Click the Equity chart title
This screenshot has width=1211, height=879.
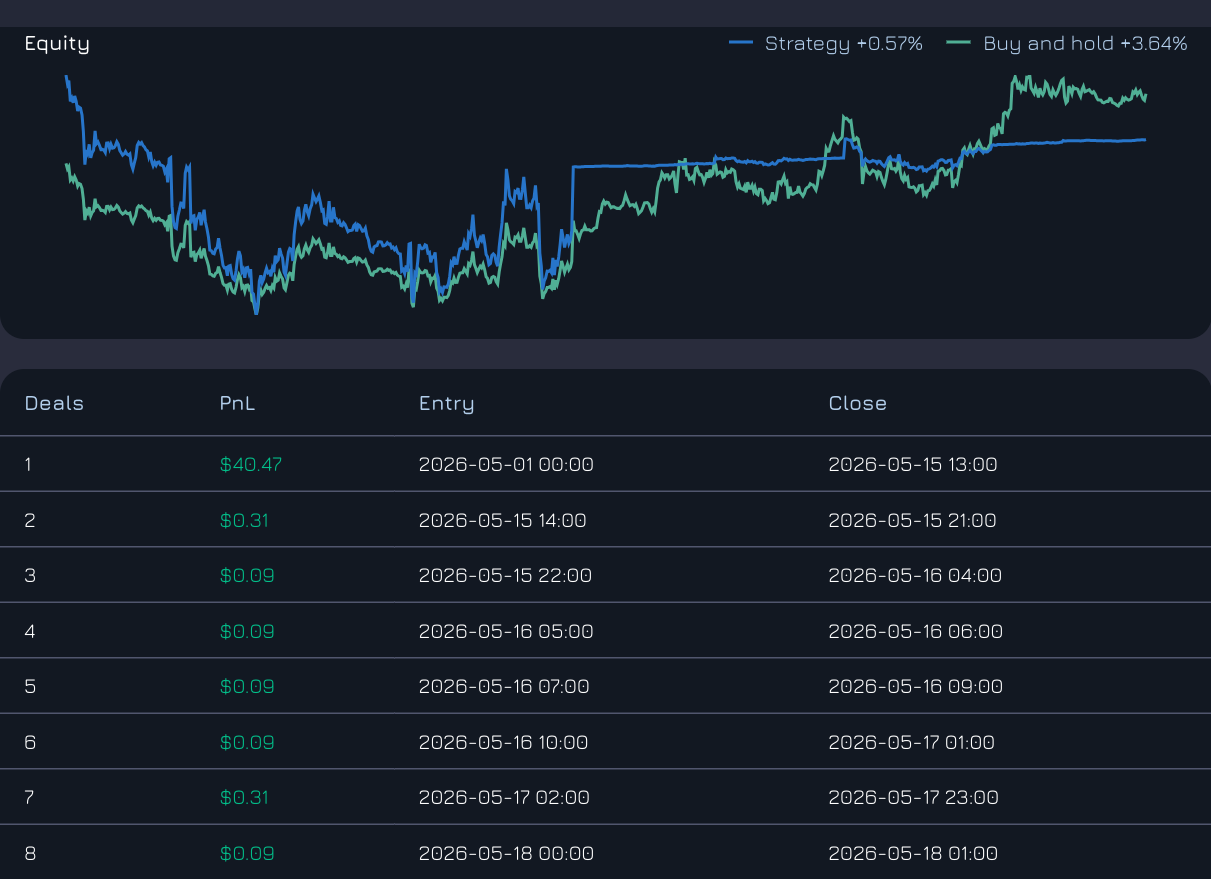click(57, 43)
